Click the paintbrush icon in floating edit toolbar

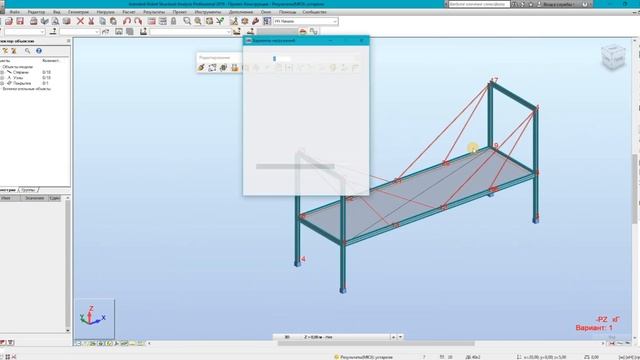(201, 68)
